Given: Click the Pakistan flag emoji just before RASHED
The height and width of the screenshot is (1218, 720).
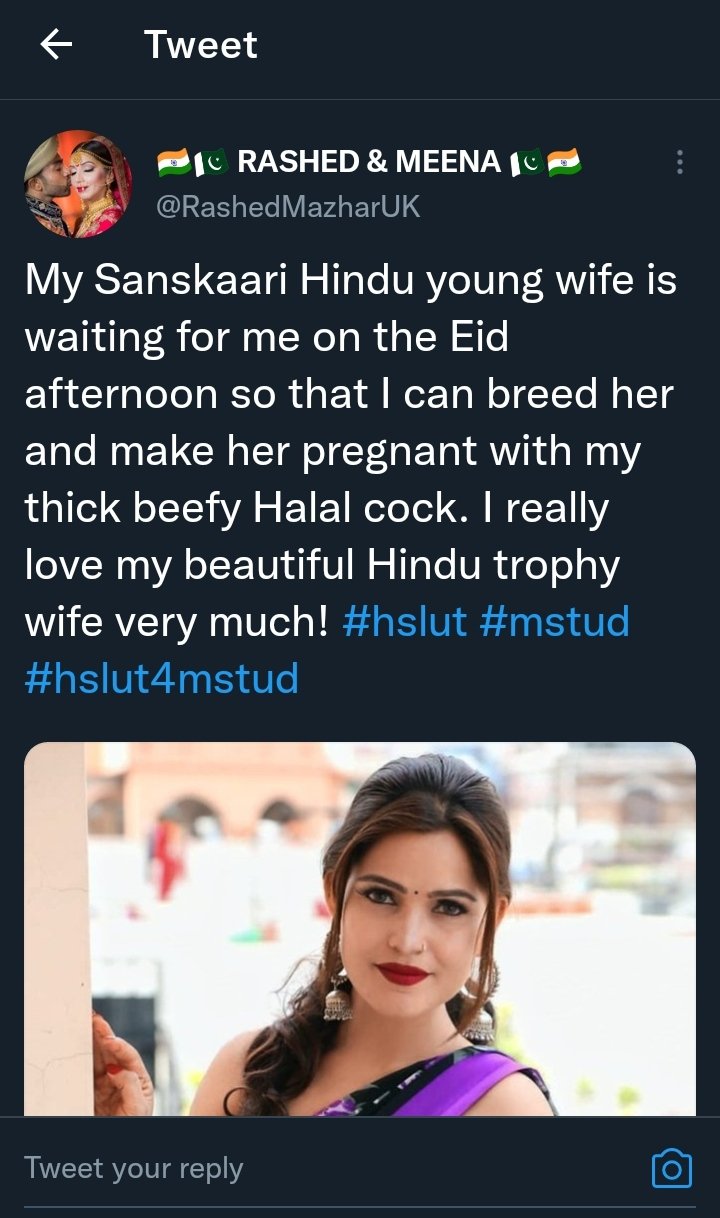Looking at the screenshot, I should [x=211, y=161].
